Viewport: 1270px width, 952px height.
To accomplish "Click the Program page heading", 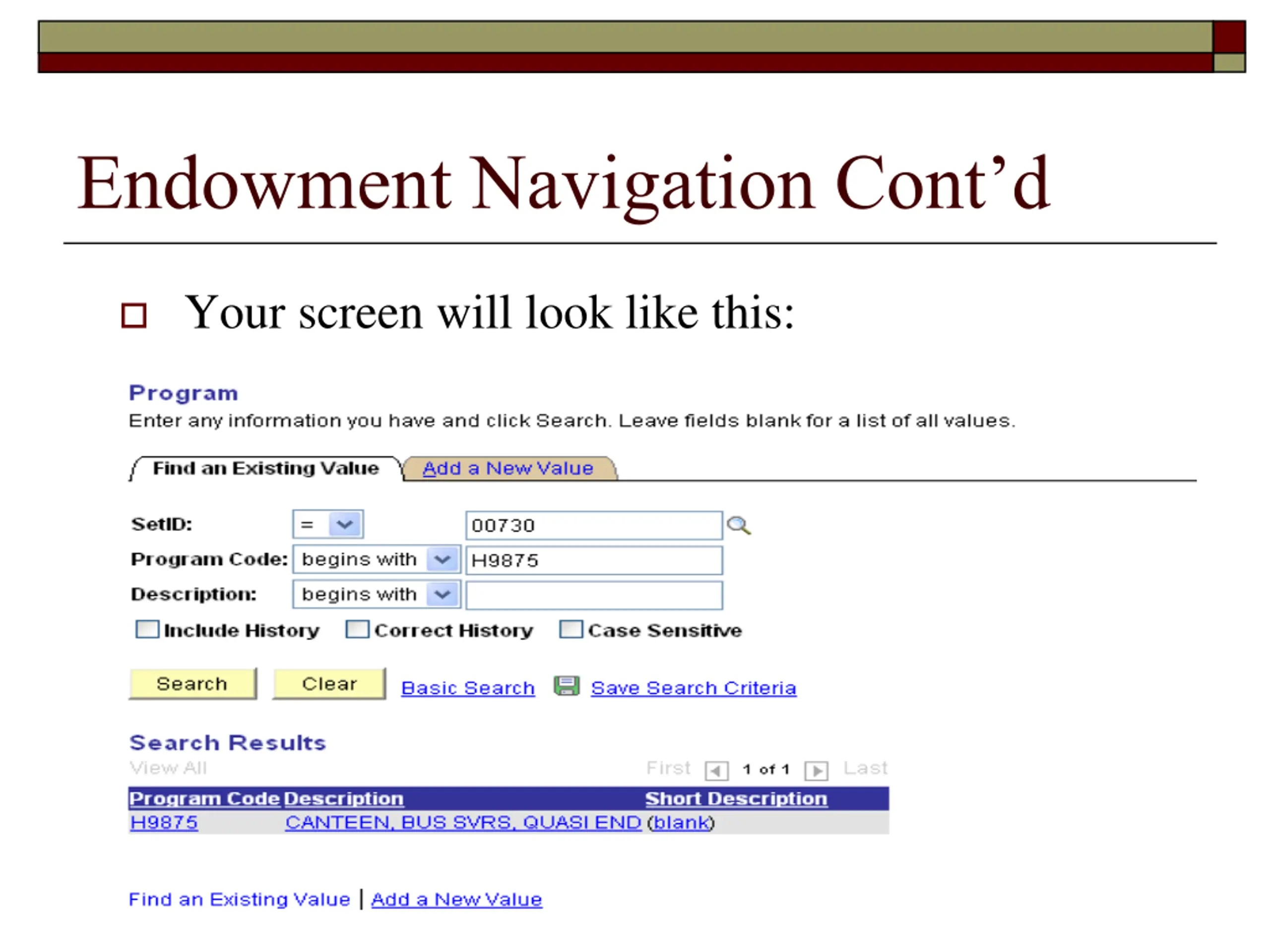I will pyautogui.click(x=183, y=393).
